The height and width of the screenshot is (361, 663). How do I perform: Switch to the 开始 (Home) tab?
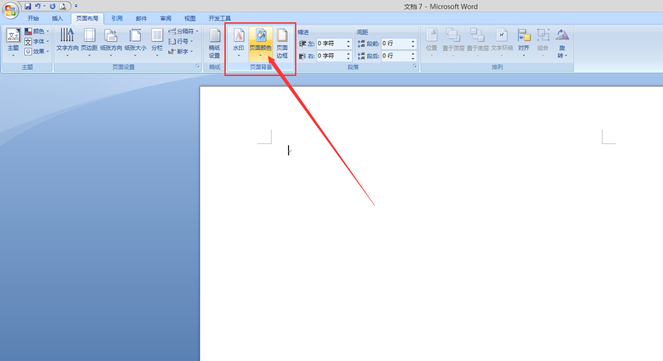33,19
